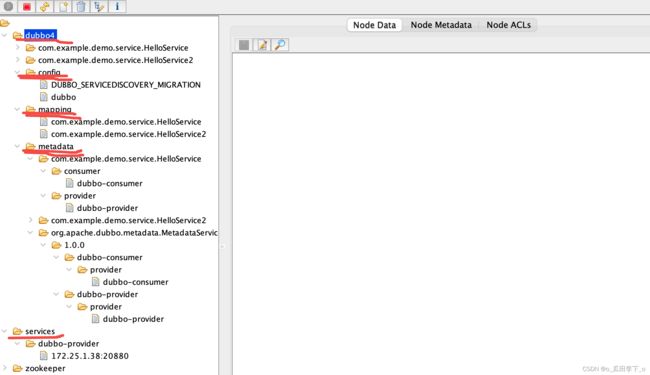This screenshot has width=650, height=375.
Task: Select HelloService folder under metadata
Action: [x=126, y=159]
